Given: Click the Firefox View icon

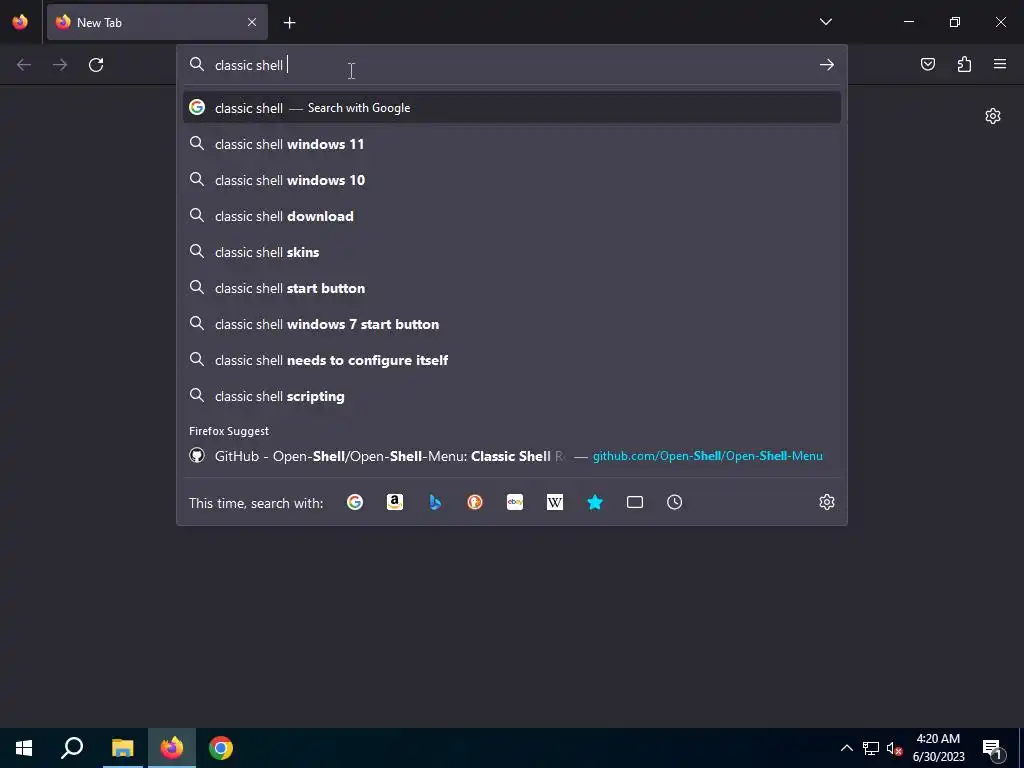Looking at the screenshot, I should tap(20, 22).
